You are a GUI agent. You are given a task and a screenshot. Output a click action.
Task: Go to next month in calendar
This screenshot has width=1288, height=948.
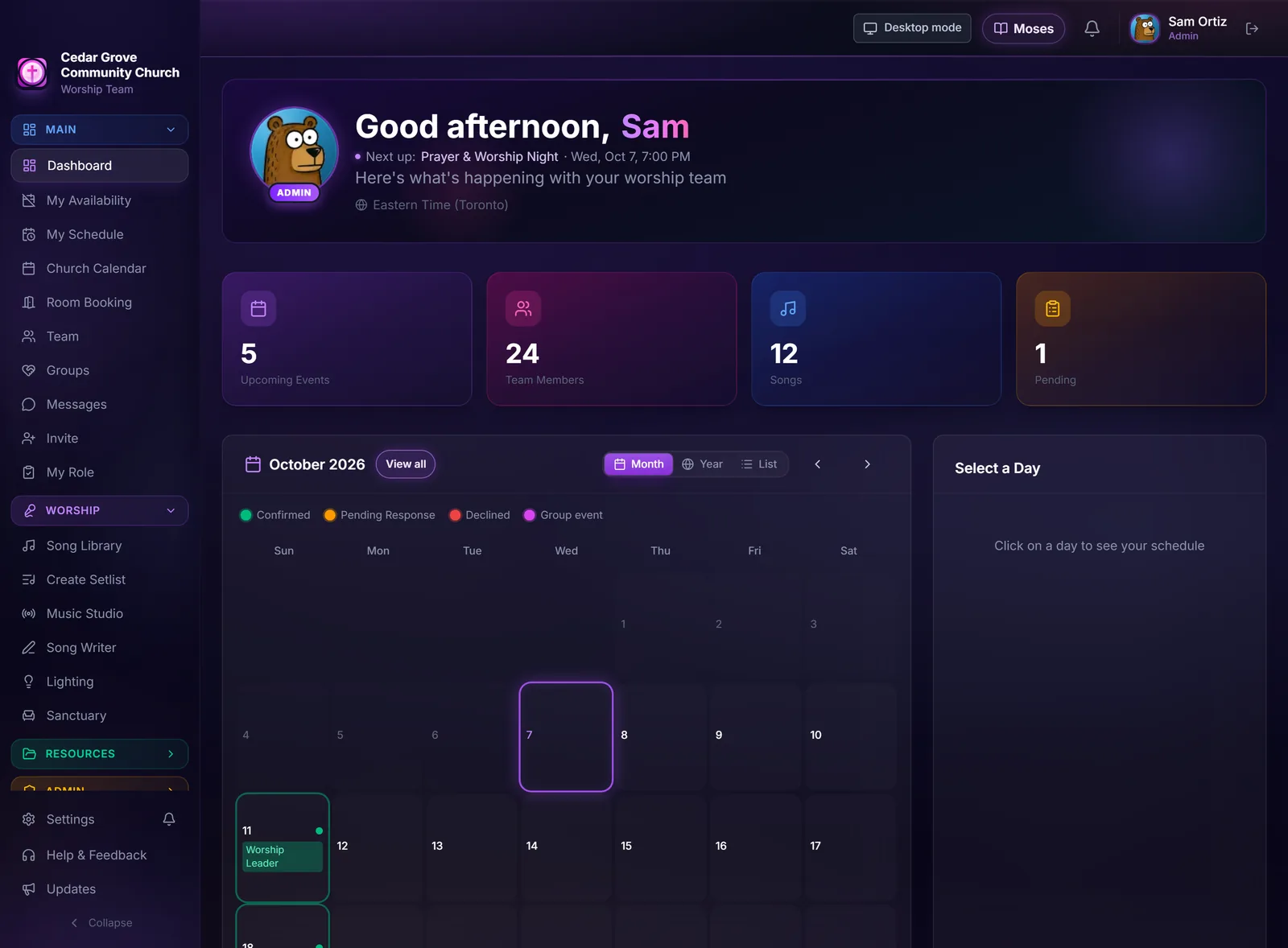[x=867, y=464]
